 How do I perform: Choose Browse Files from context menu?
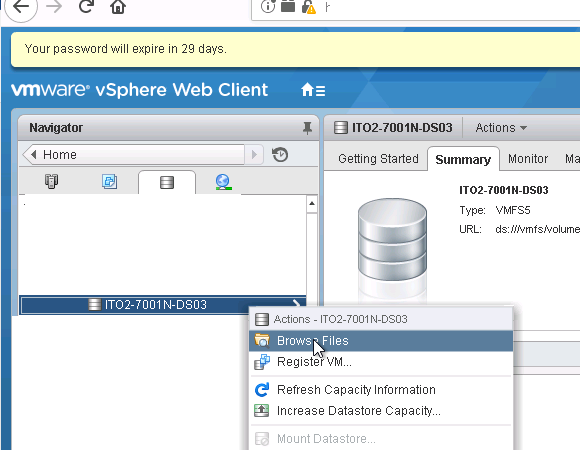tap(381, 341)
